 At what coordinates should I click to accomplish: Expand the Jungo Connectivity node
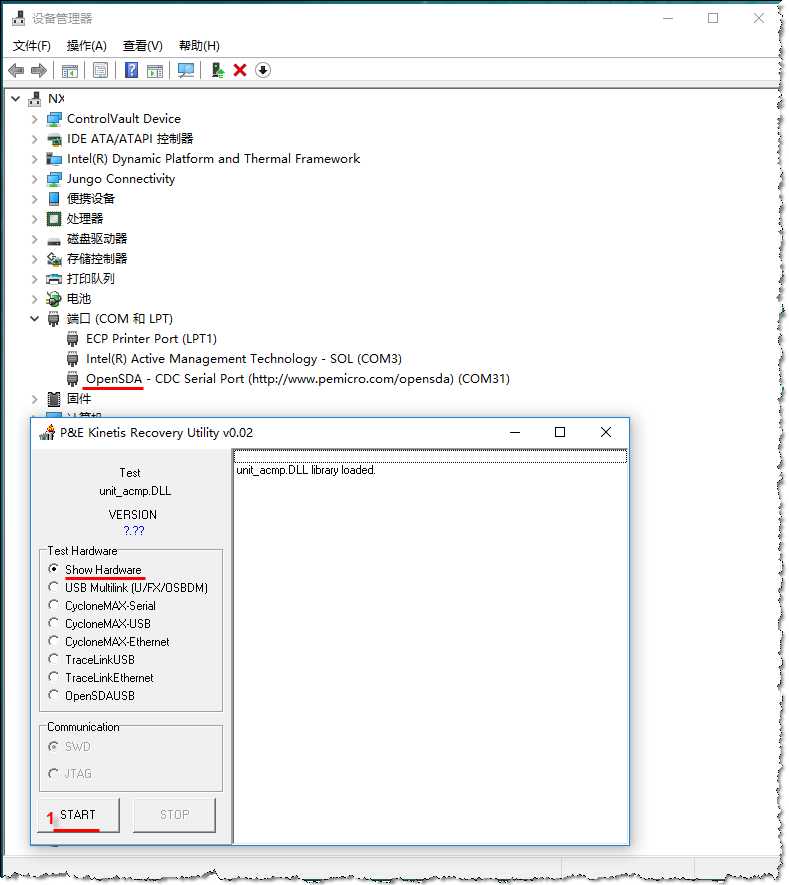34,179
